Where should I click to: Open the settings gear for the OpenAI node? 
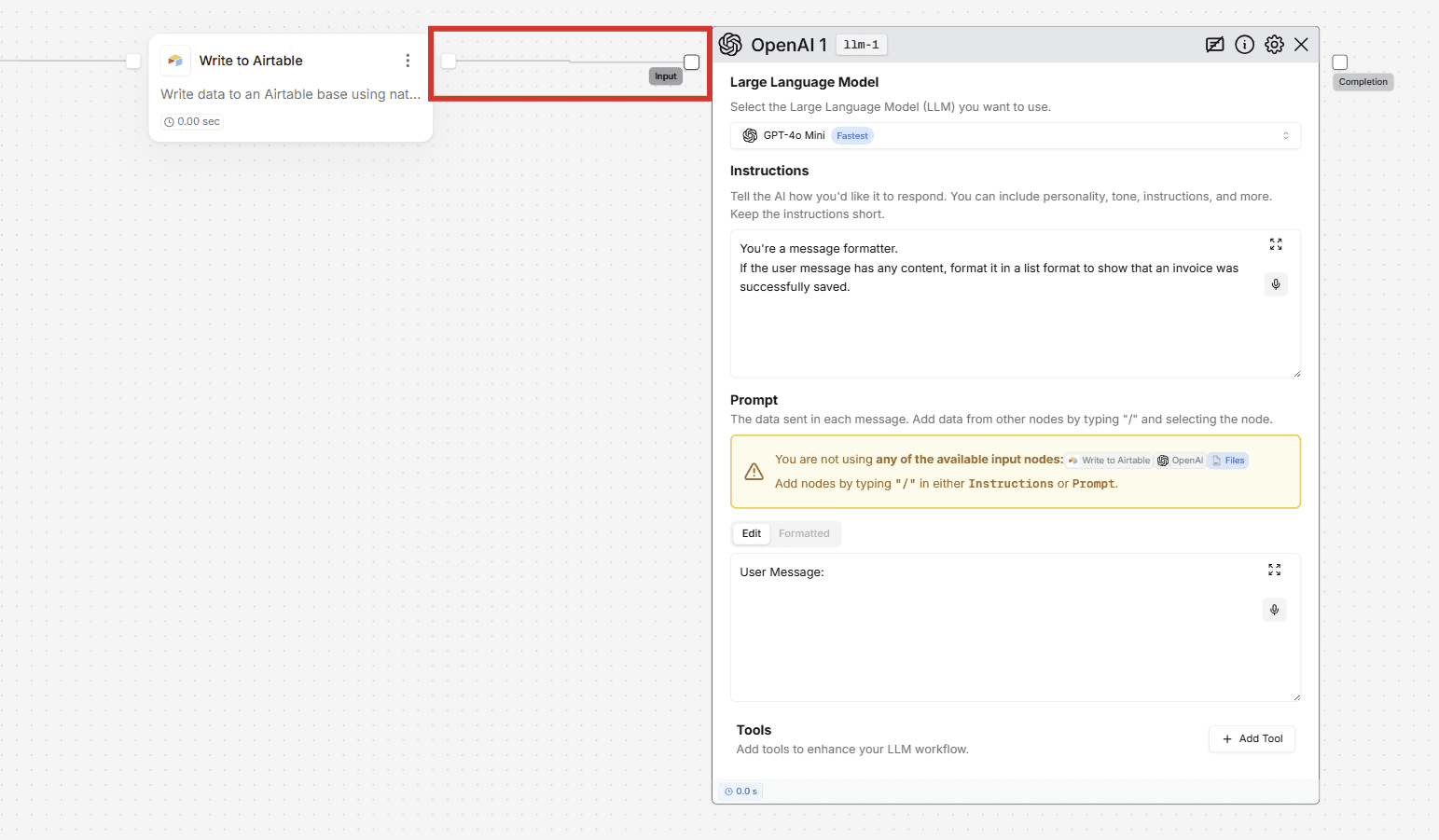tap(1274, 45)
